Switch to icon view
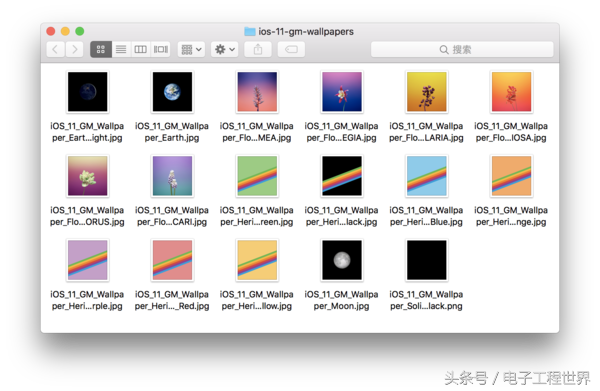 (101, 49)
